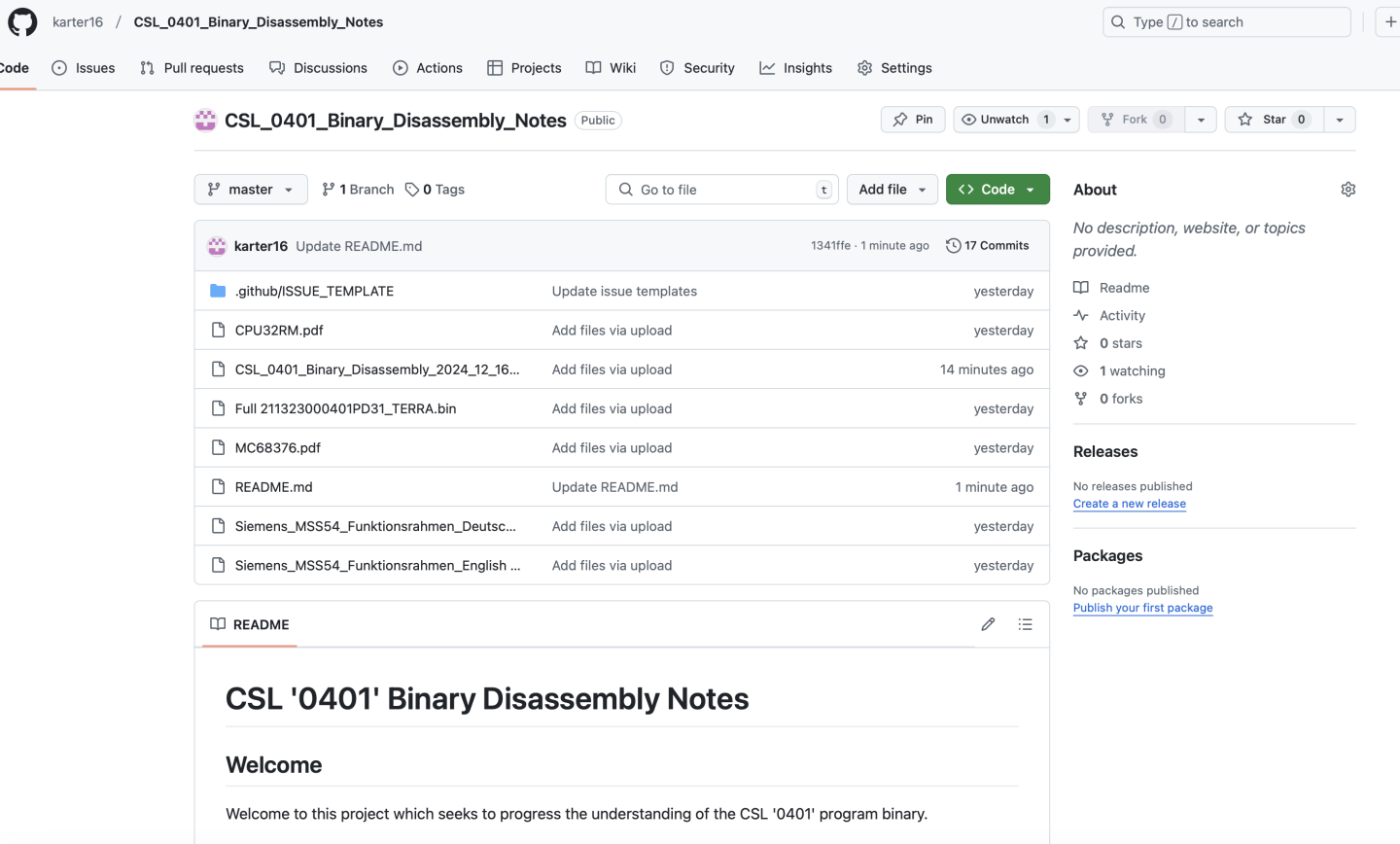Star this repository
The height and width of the screenshot is (844, 1400).
(1274, 120)
